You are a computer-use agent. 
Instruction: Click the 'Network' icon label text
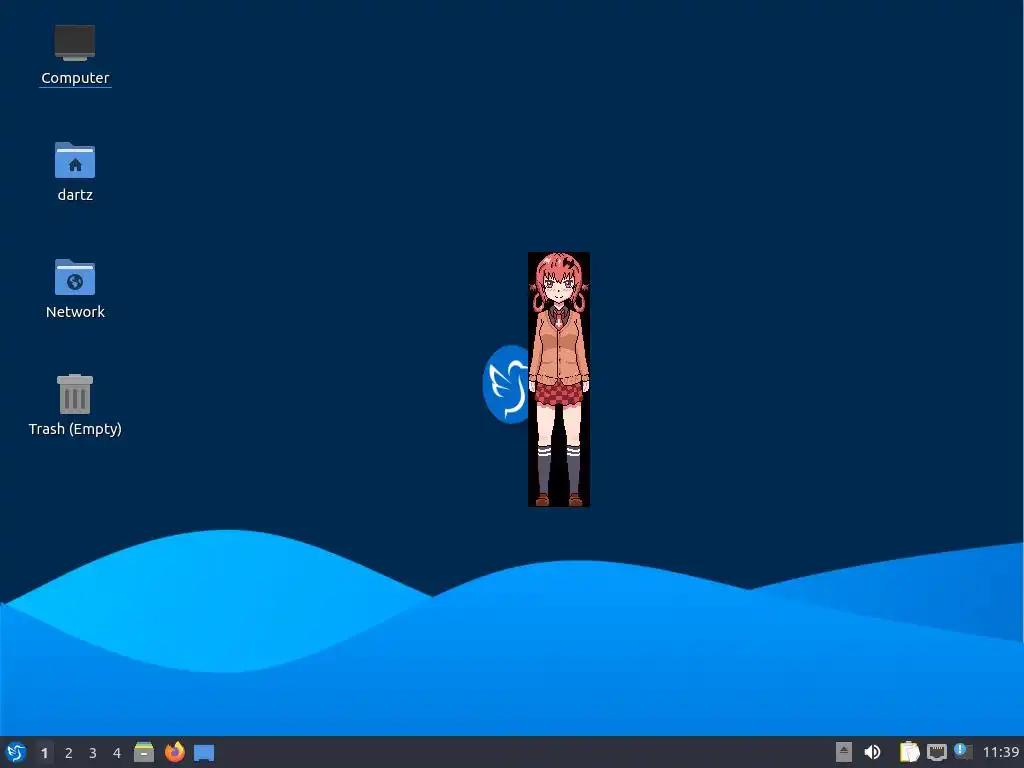pos(75,312)
